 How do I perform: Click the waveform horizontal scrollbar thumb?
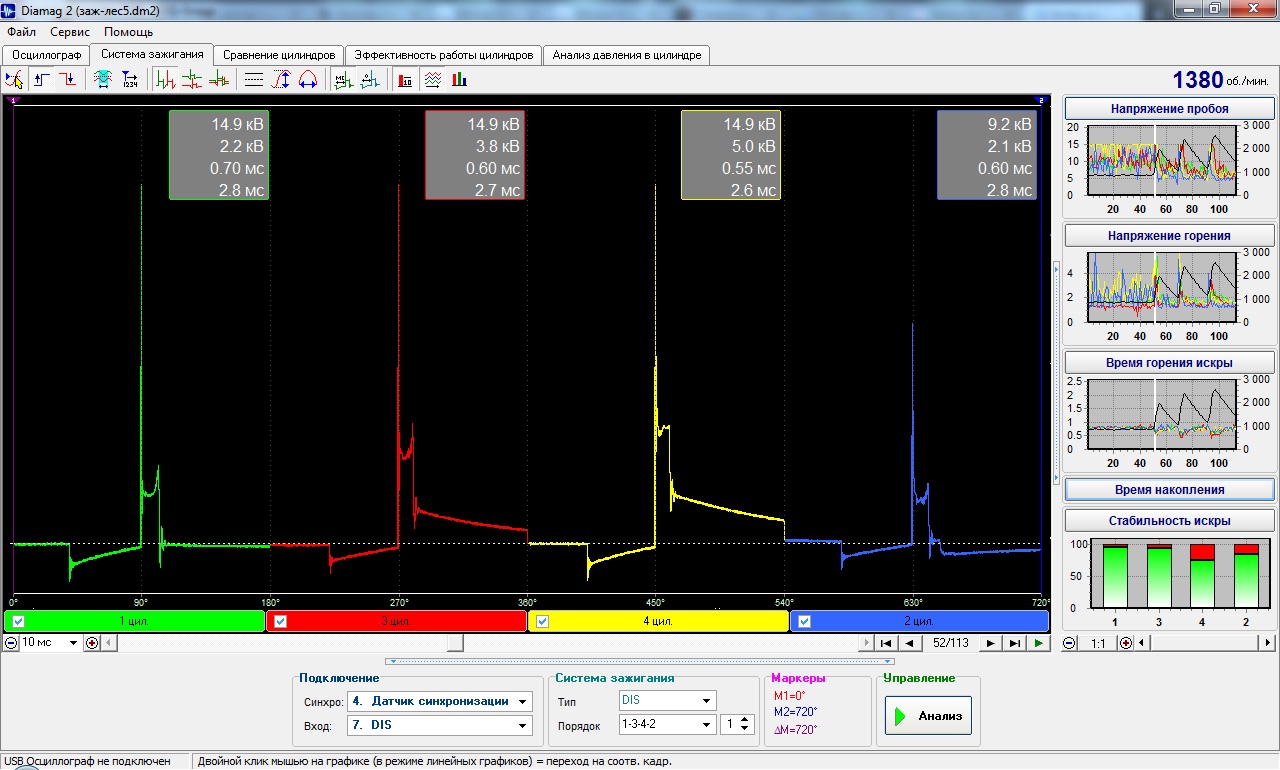tap(455, 643)
